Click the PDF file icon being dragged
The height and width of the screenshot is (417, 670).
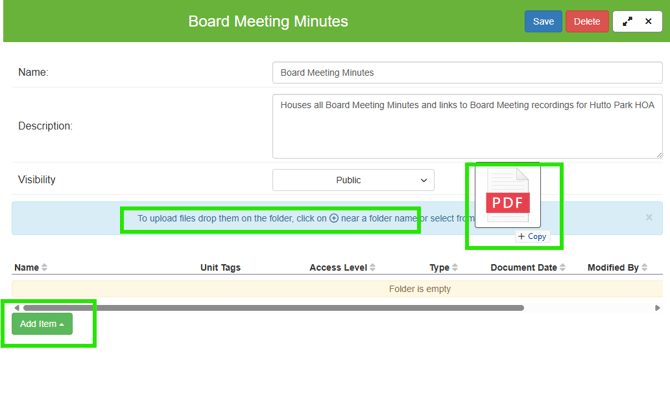(x=507, y=199)
